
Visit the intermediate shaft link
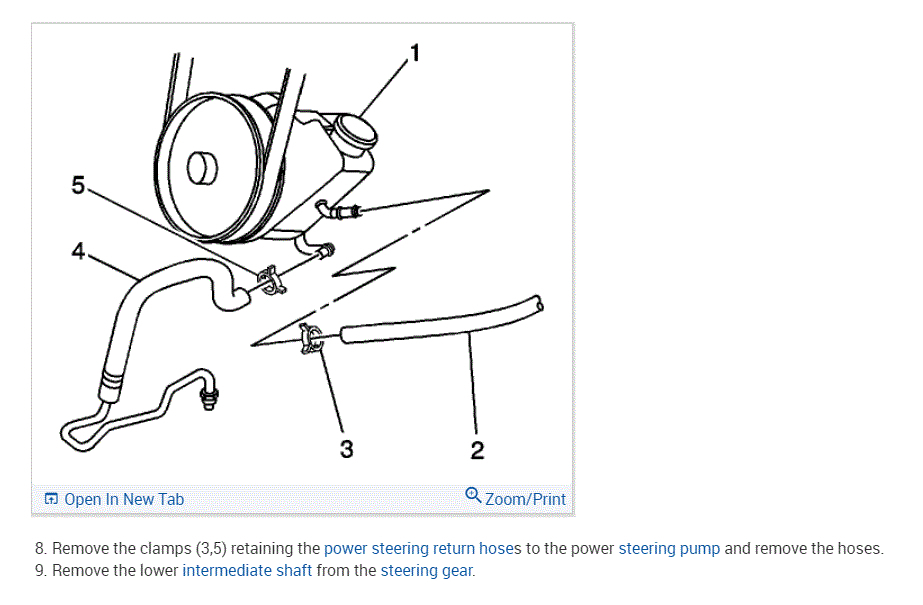tap(247, 571)
